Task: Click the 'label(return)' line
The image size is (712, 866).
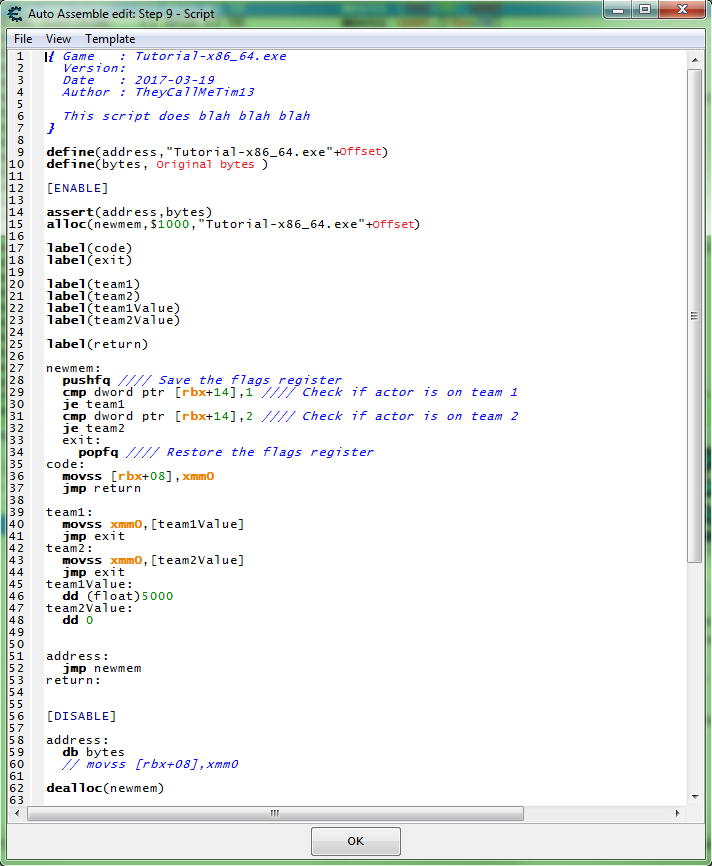Action: pos(97,344)
